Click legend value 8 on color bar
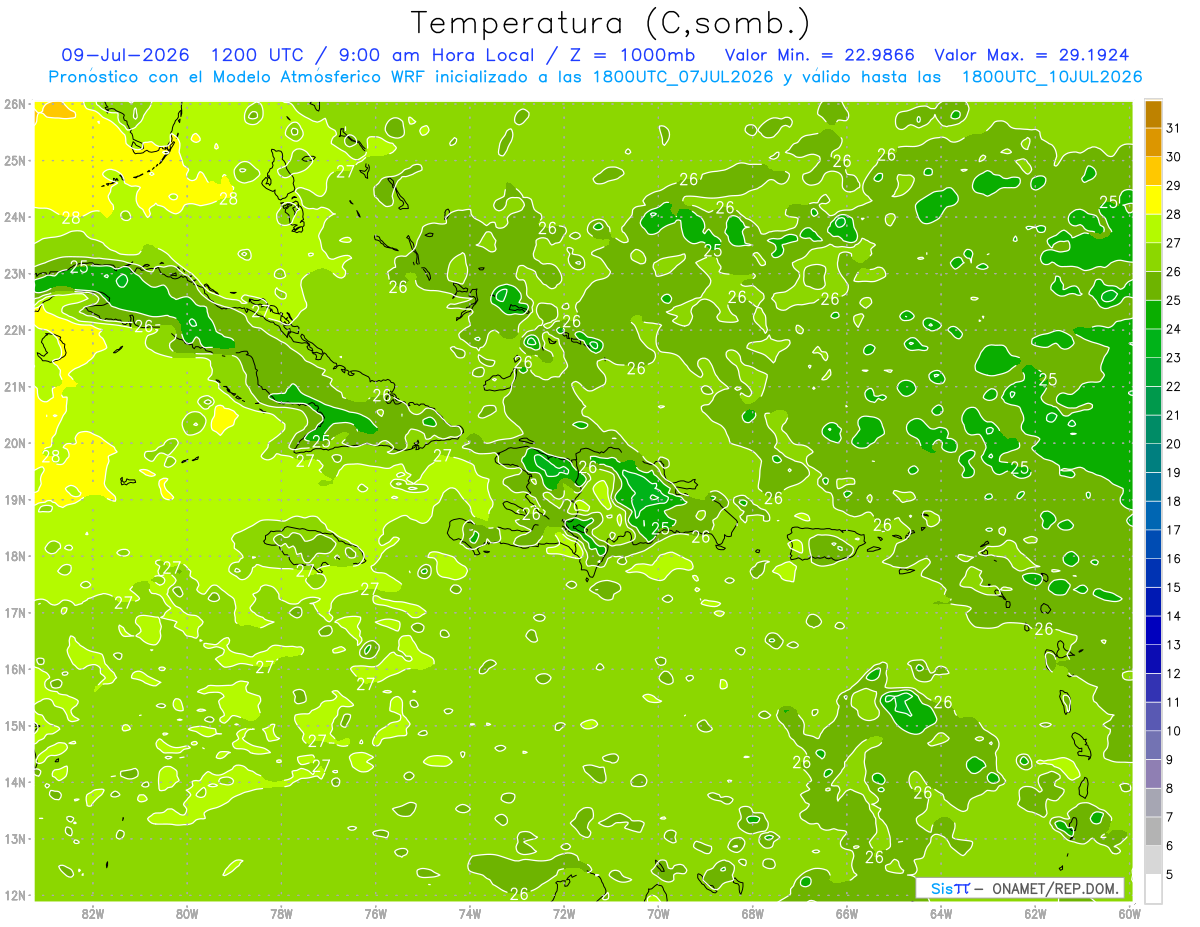 [x=1171, y=788]
